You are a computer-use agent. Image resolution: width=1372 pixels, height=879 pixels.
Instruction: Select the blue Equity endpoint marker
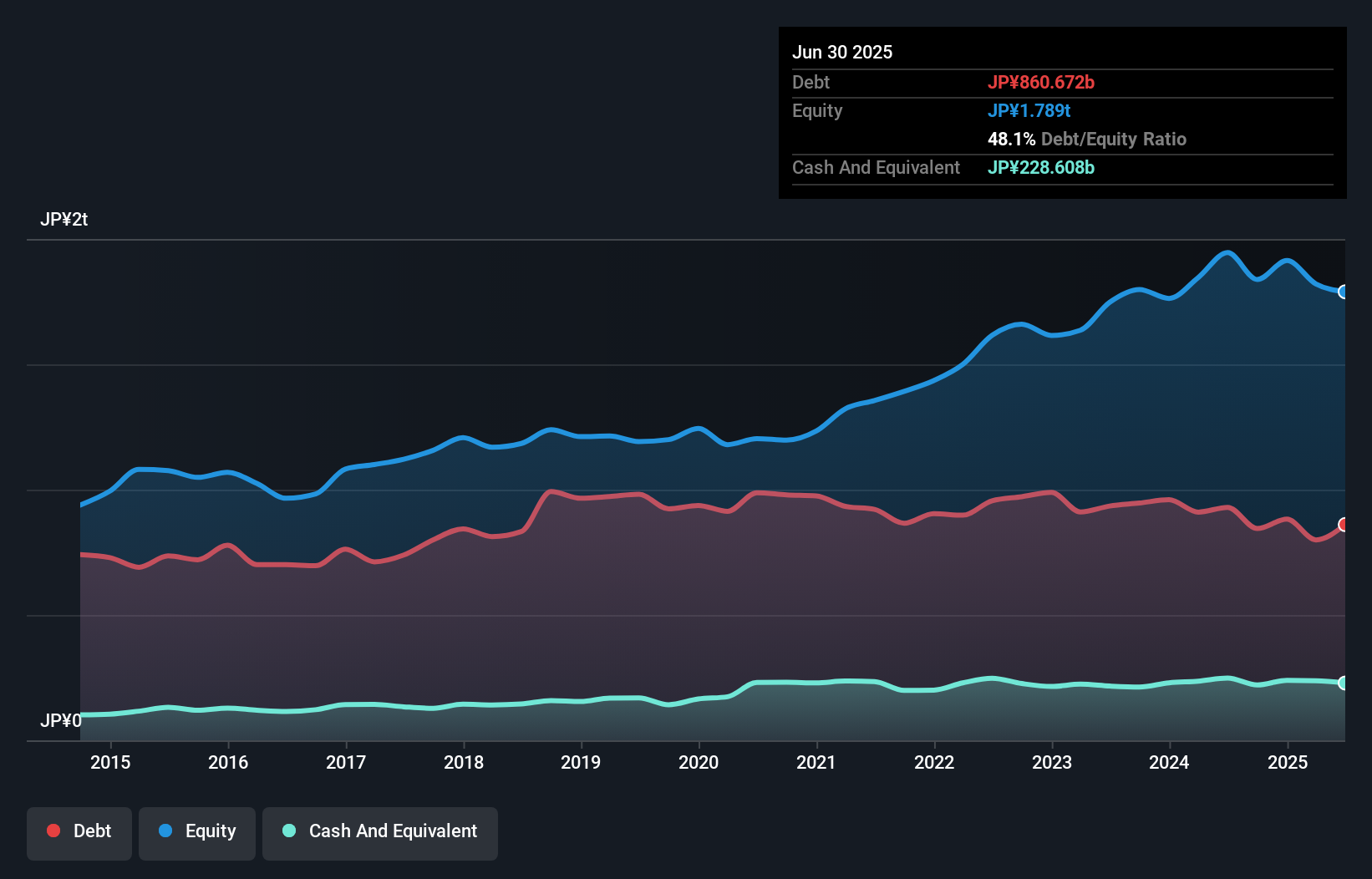coord(1343,292)
